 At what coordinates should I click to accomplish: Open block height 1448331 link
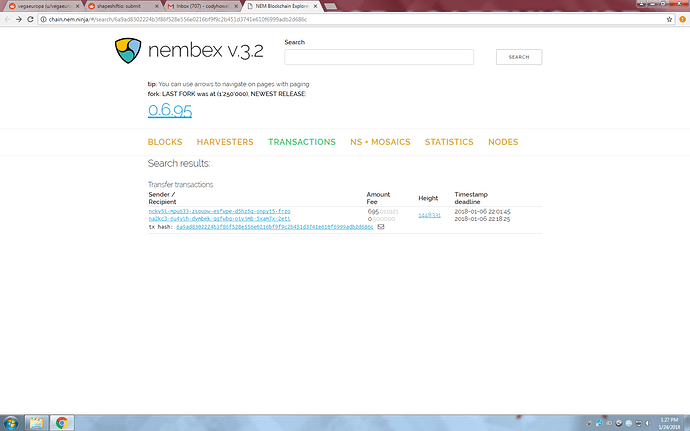click(429, 215)
